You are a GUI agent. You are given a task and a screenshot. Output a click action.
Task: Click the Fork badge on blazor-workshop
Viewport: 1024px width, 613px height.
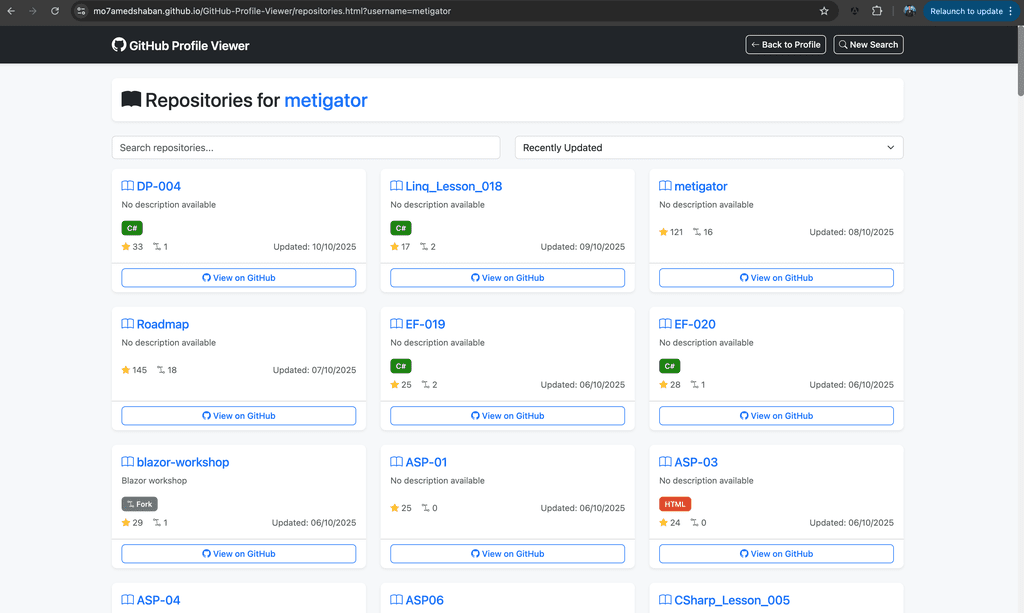[139, 504]
